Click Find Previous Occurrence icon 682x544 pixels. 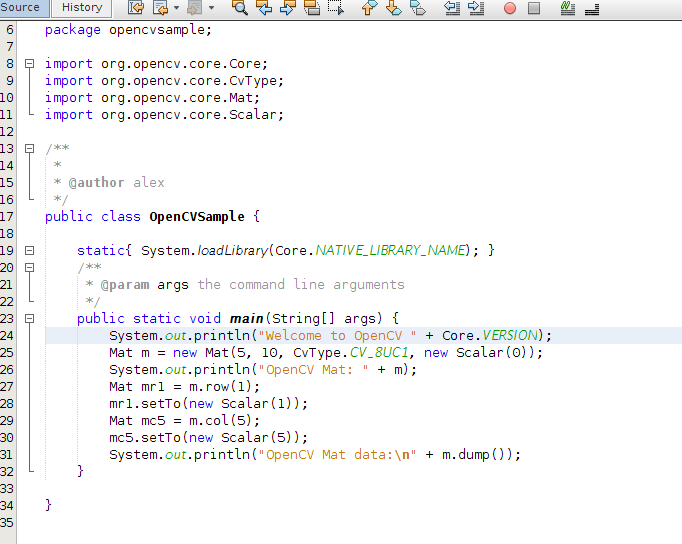(x=264, y=7)
